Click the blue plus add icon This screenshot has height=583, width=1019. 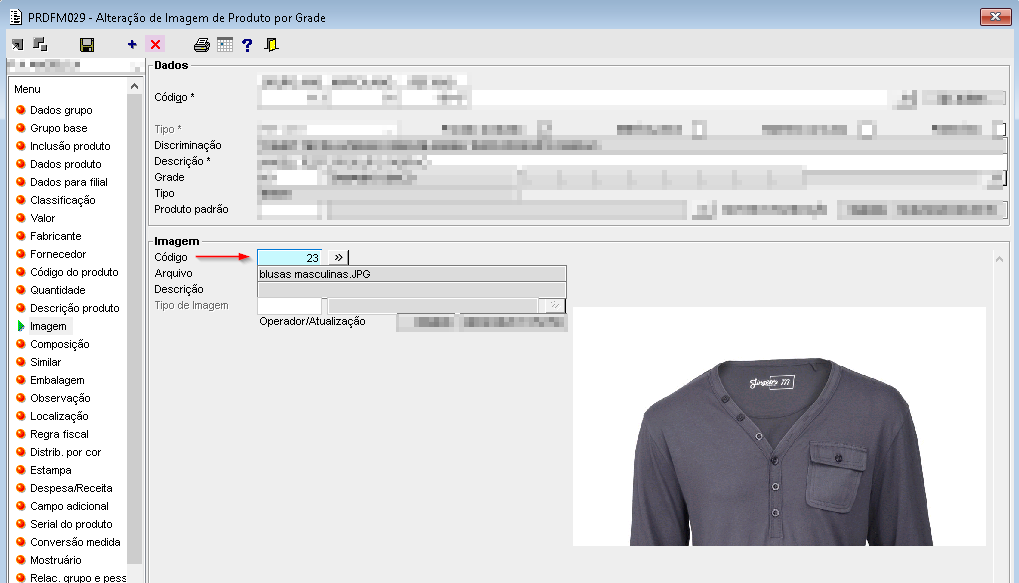(132, 45)
